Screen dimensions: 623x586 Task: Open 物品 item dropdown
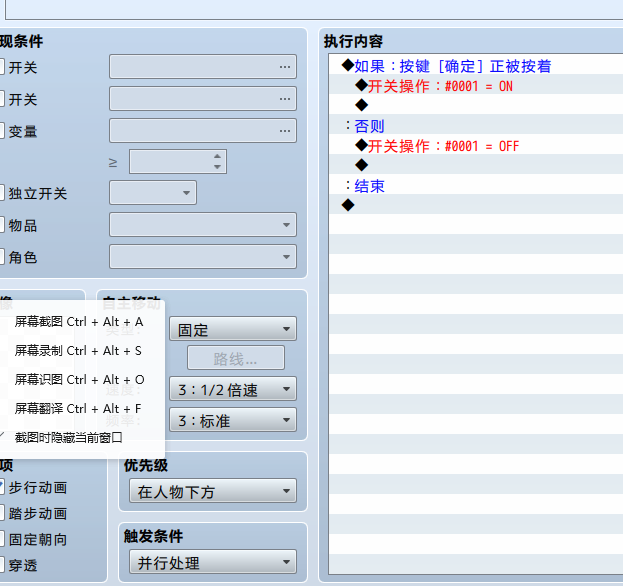(203, 224)
